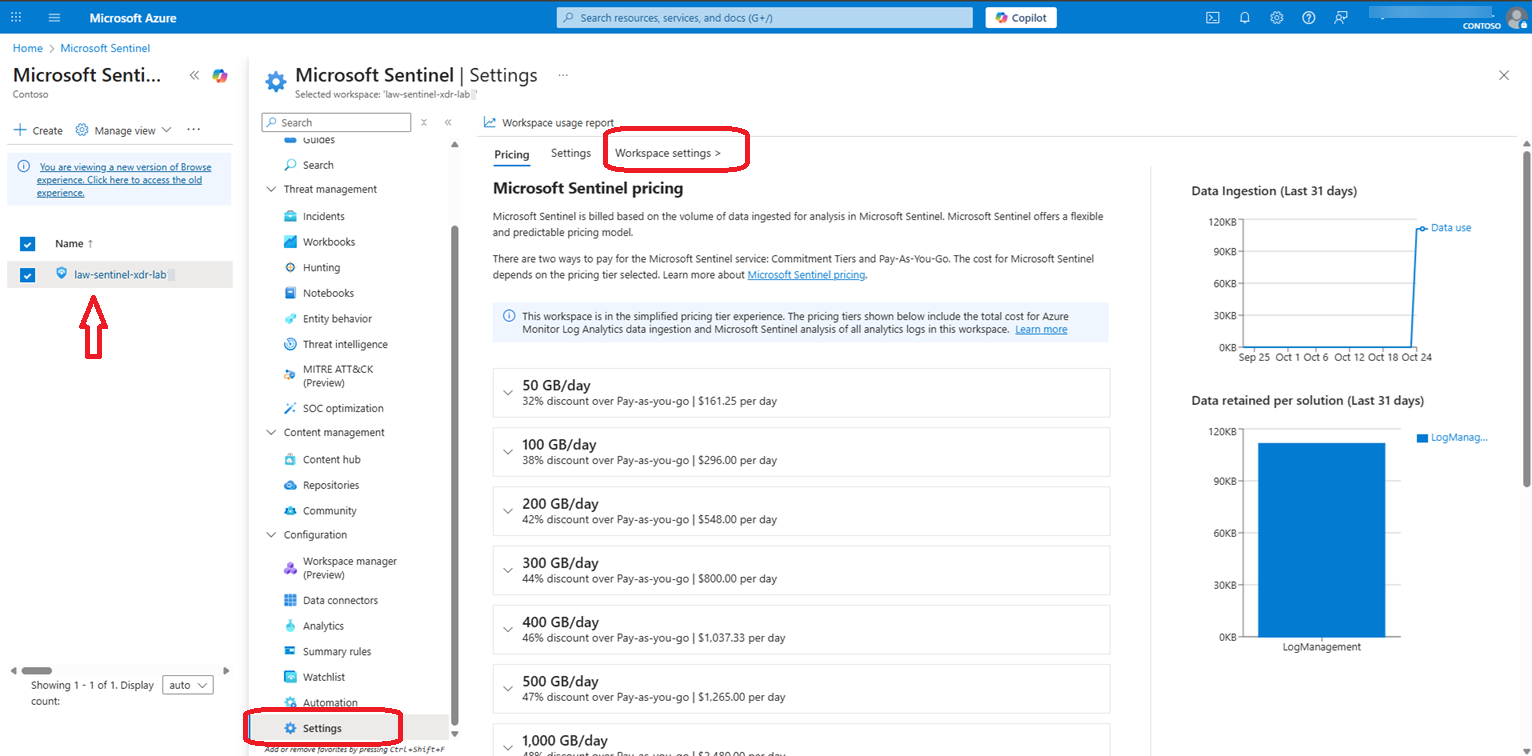Open the Workbooks icon in sidebar
The width and height of the screenshot is (1532, 756).
pos(290,242)
